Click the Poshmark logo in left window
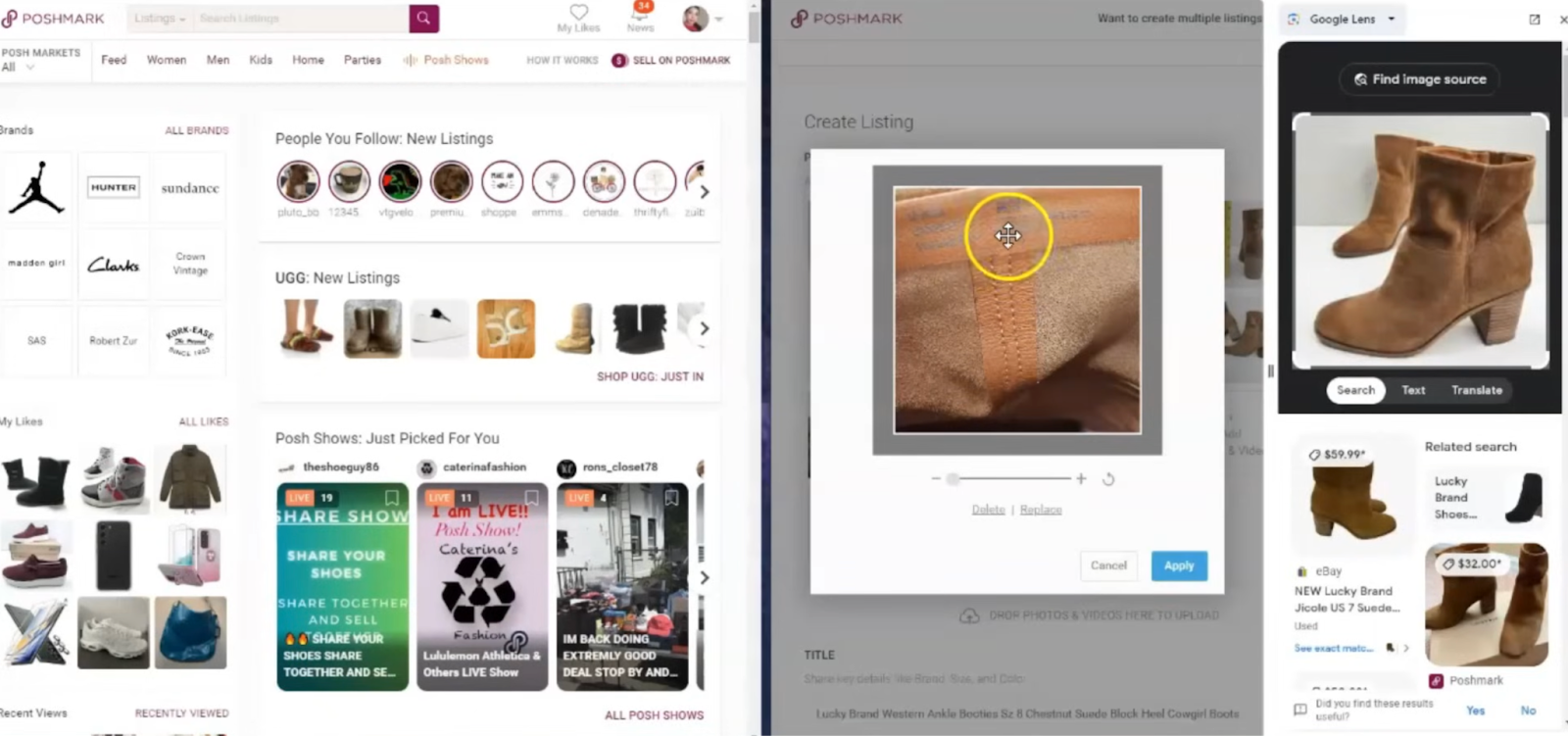 click(53, 19)
